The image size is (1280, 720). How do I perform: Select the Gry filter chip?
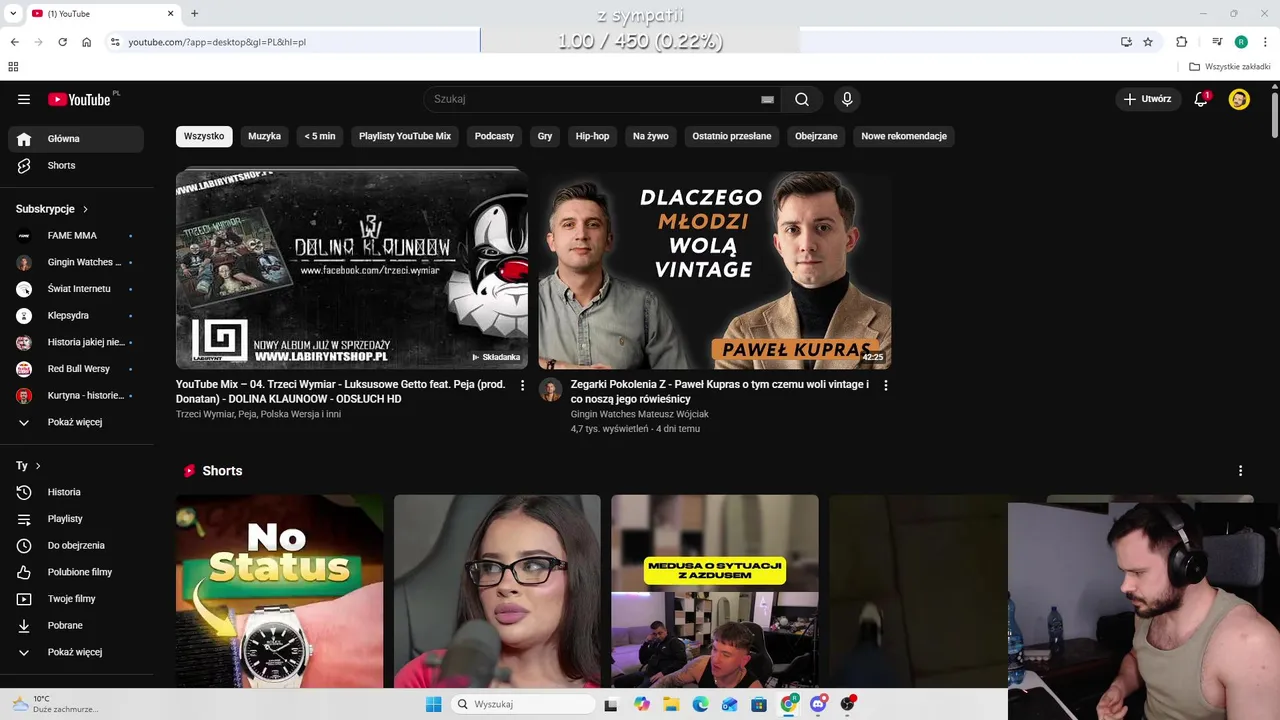545,136
